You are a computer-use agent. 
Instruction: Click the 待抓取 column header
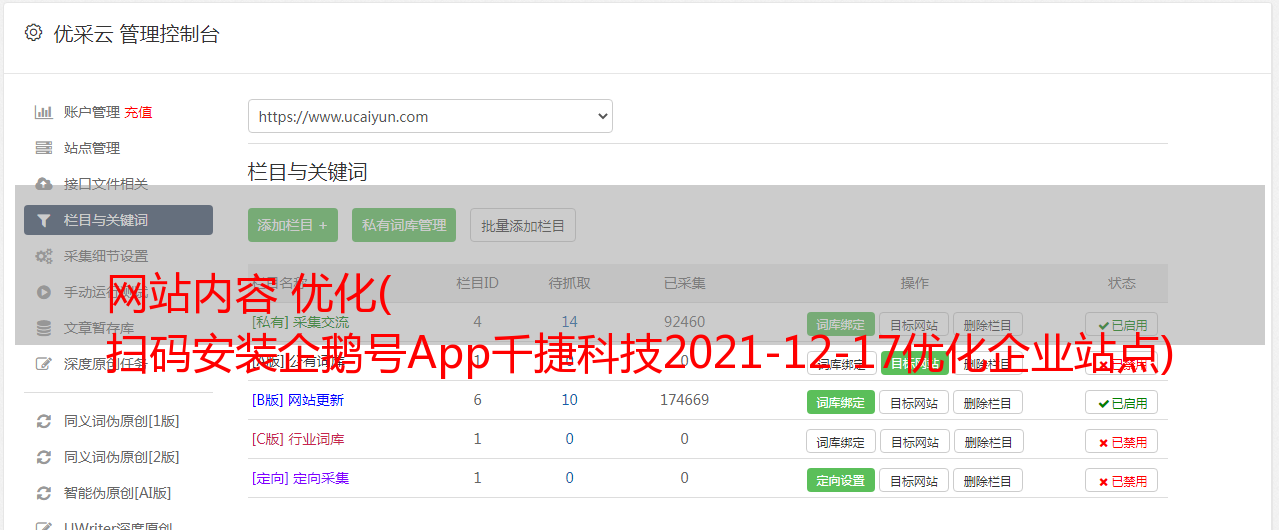point(570,283)
